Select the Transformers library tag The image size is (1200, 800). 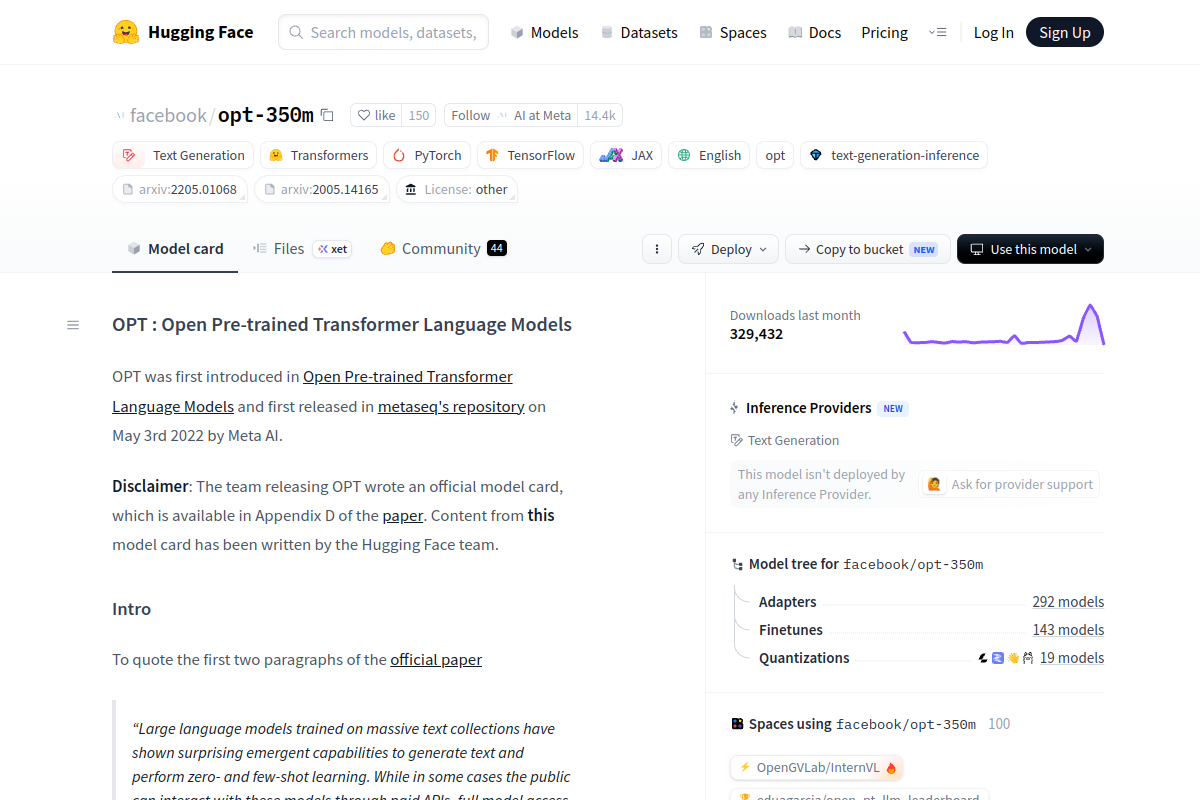coord(319,155)
